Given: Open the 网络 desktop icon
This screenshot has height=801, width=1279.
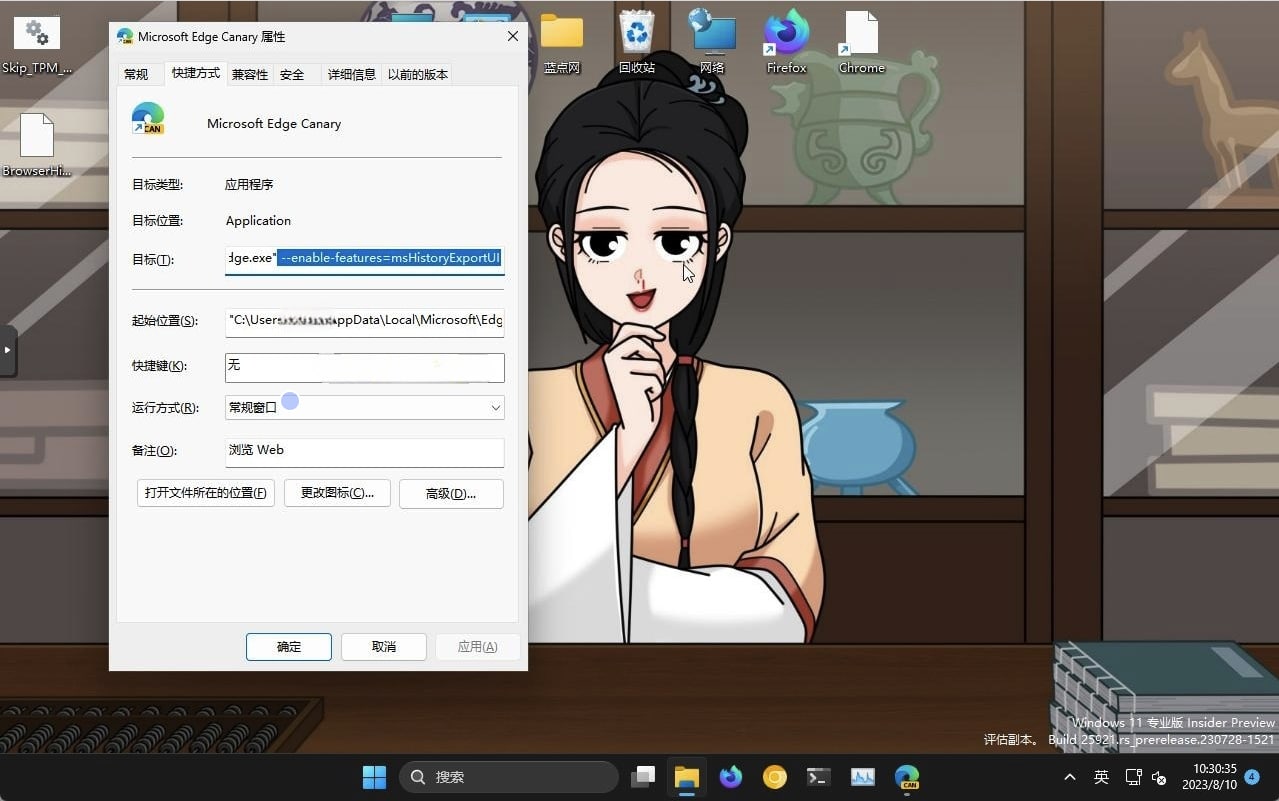Looking at the screenshot, I should pyautogui.click(x=711, y=35).
